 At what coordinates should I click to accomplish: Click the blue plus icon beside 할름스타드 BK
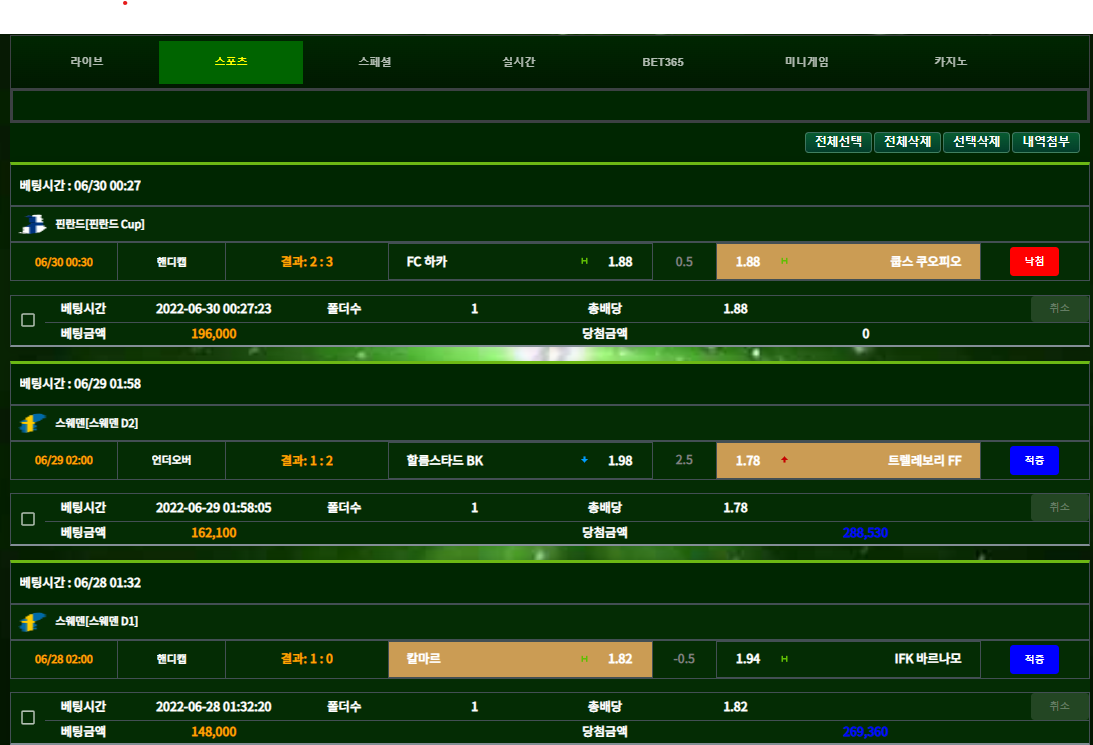(584, 461)
